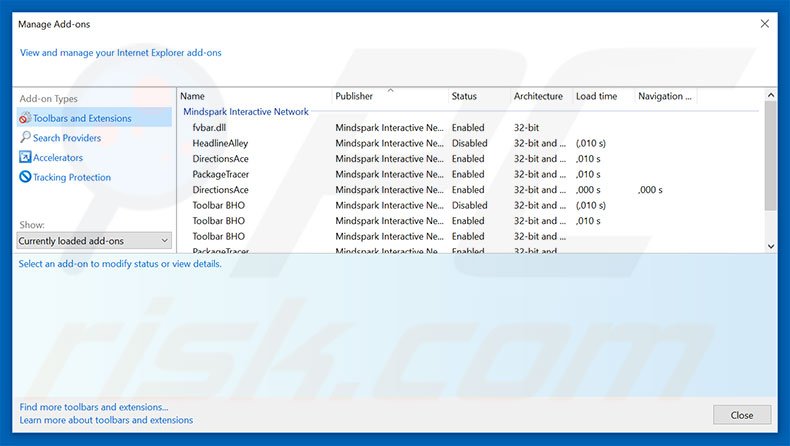Click the ,000 s navigation time cell
Screen dimensions: 790x446
pyautogui.click(x=650, y=190)
